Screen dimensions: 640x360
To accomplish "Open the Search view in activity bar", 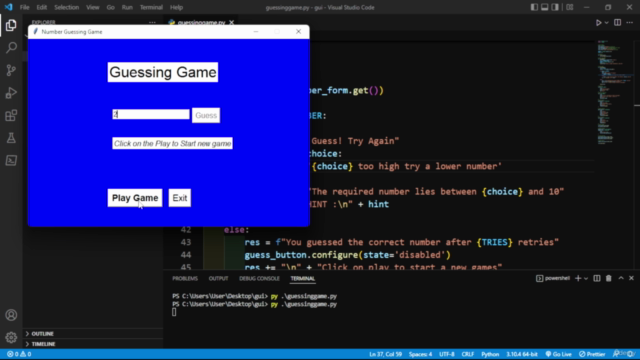I will [11, 48].
